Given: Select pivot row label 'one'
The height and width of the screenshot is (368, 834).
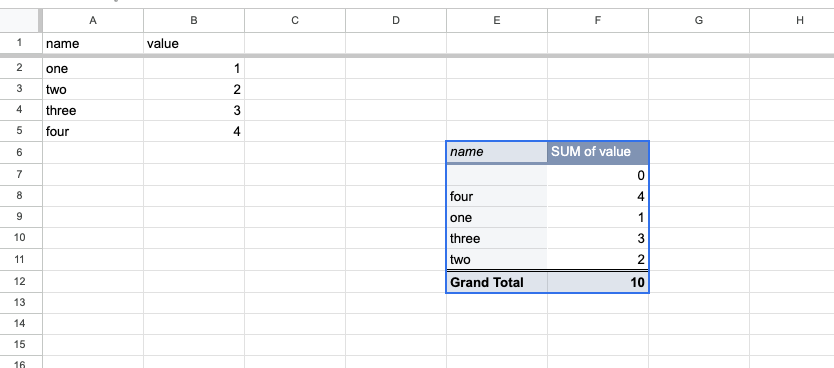Looking at the screenshot, I should [497, 218].
